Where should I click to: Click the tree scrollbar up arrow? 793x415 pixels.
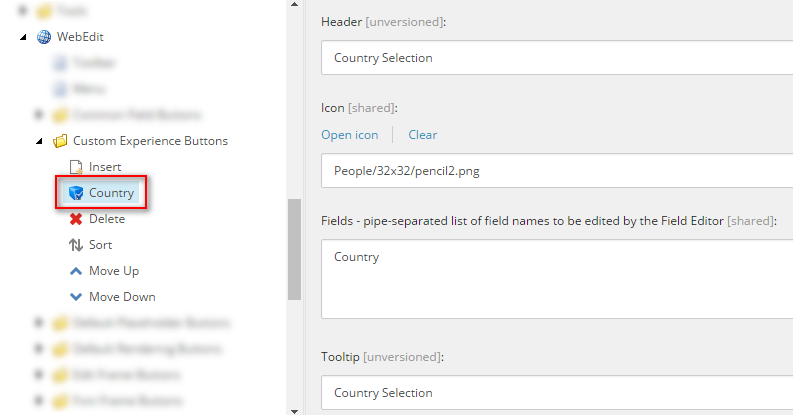pos(294,5)
